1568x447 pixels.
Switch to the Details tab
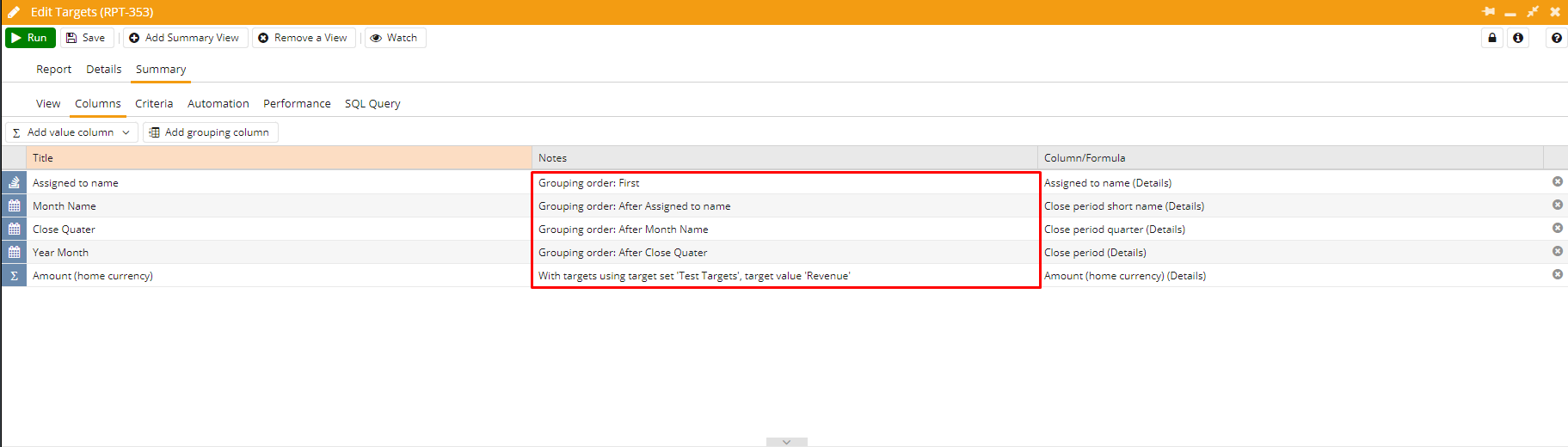[x=104, y=70]
